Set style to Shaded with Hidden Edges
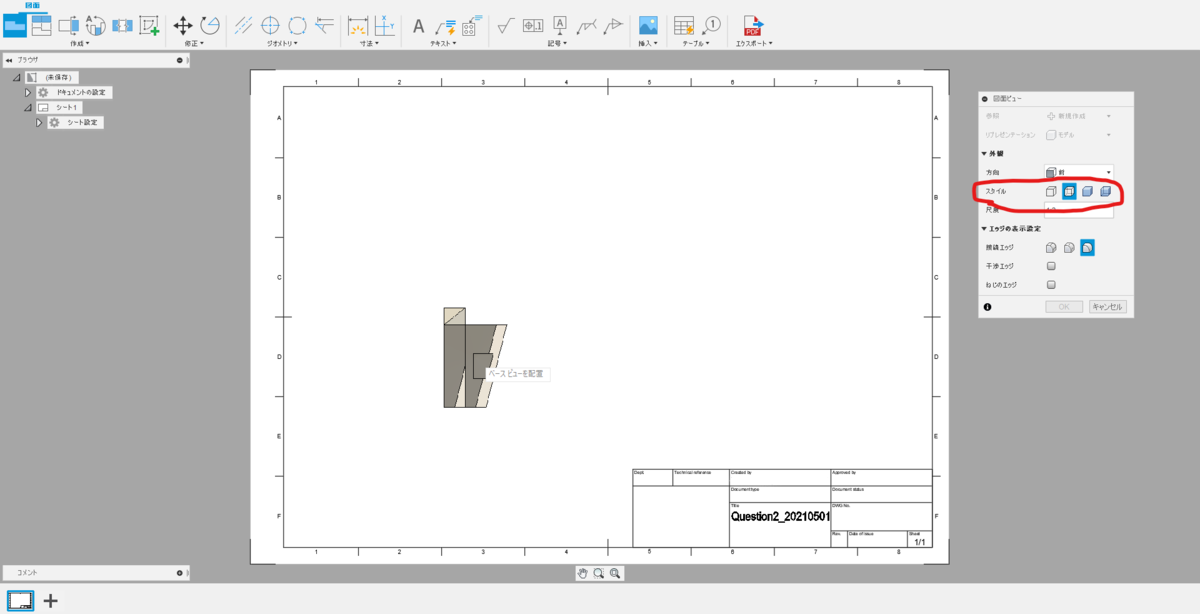The image size is (1200, 614). coord(1105,191)
